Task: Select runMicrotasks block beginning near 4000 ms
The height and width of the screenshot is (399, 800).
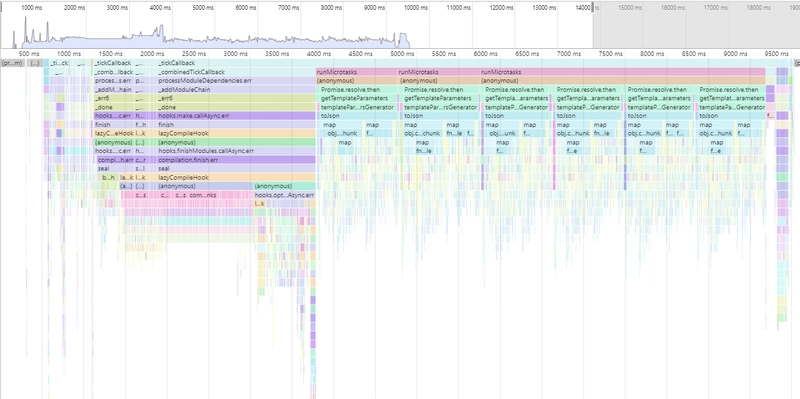Action: pos(356,72)
